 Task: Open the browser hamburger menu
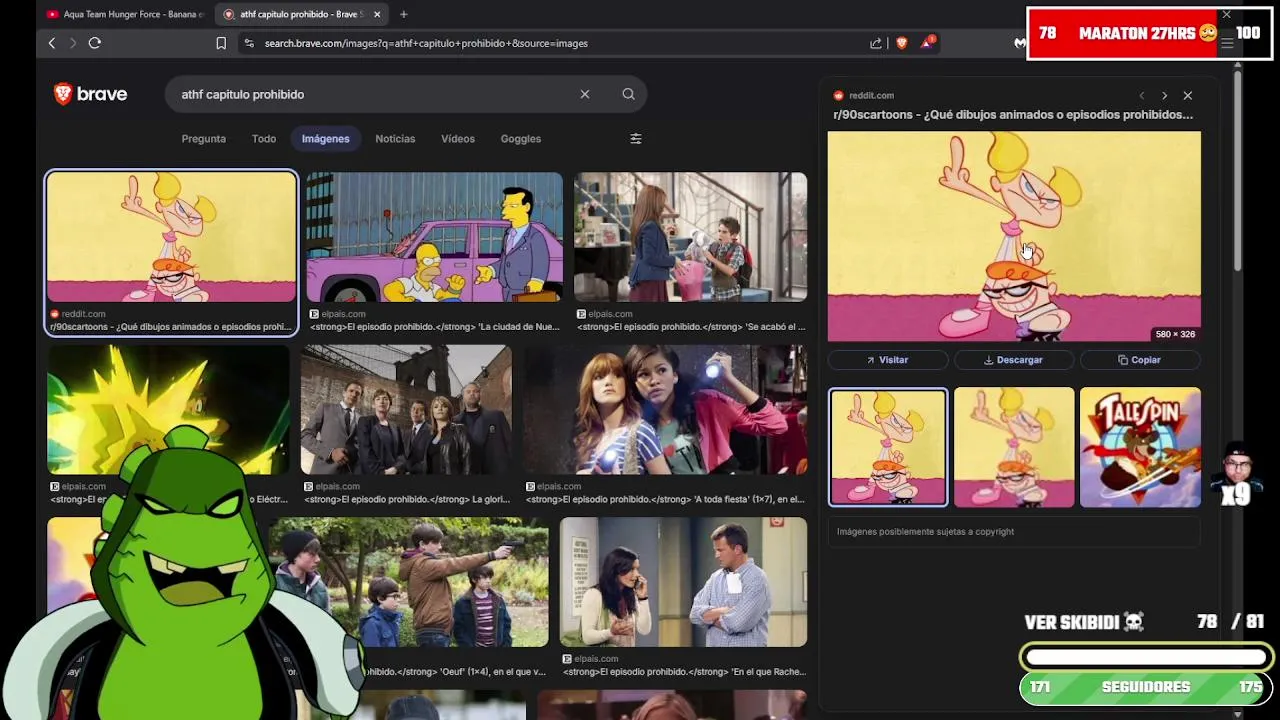point(1227,43)
